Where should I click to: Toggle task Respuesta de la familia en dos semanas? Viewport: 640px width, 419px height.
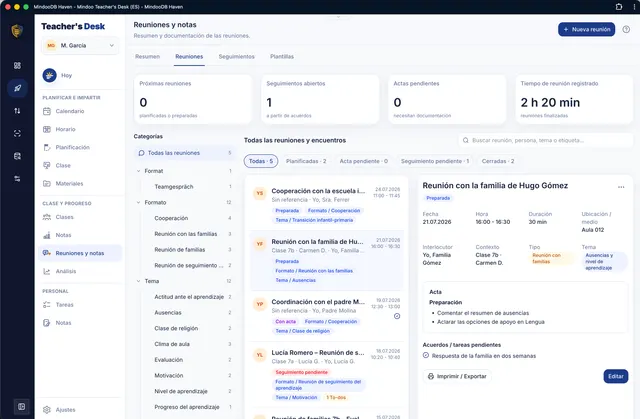click(426, 355)
